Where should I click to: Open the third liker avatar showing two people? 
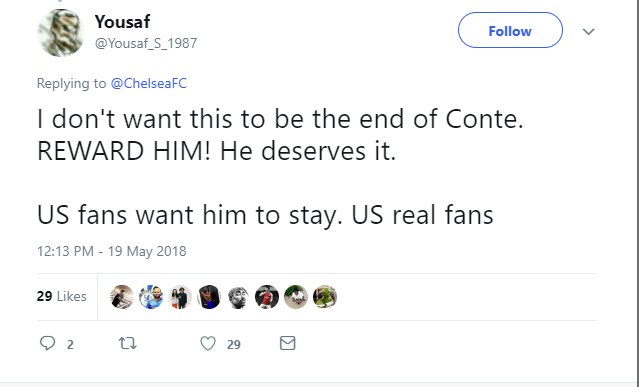(180, 297)
